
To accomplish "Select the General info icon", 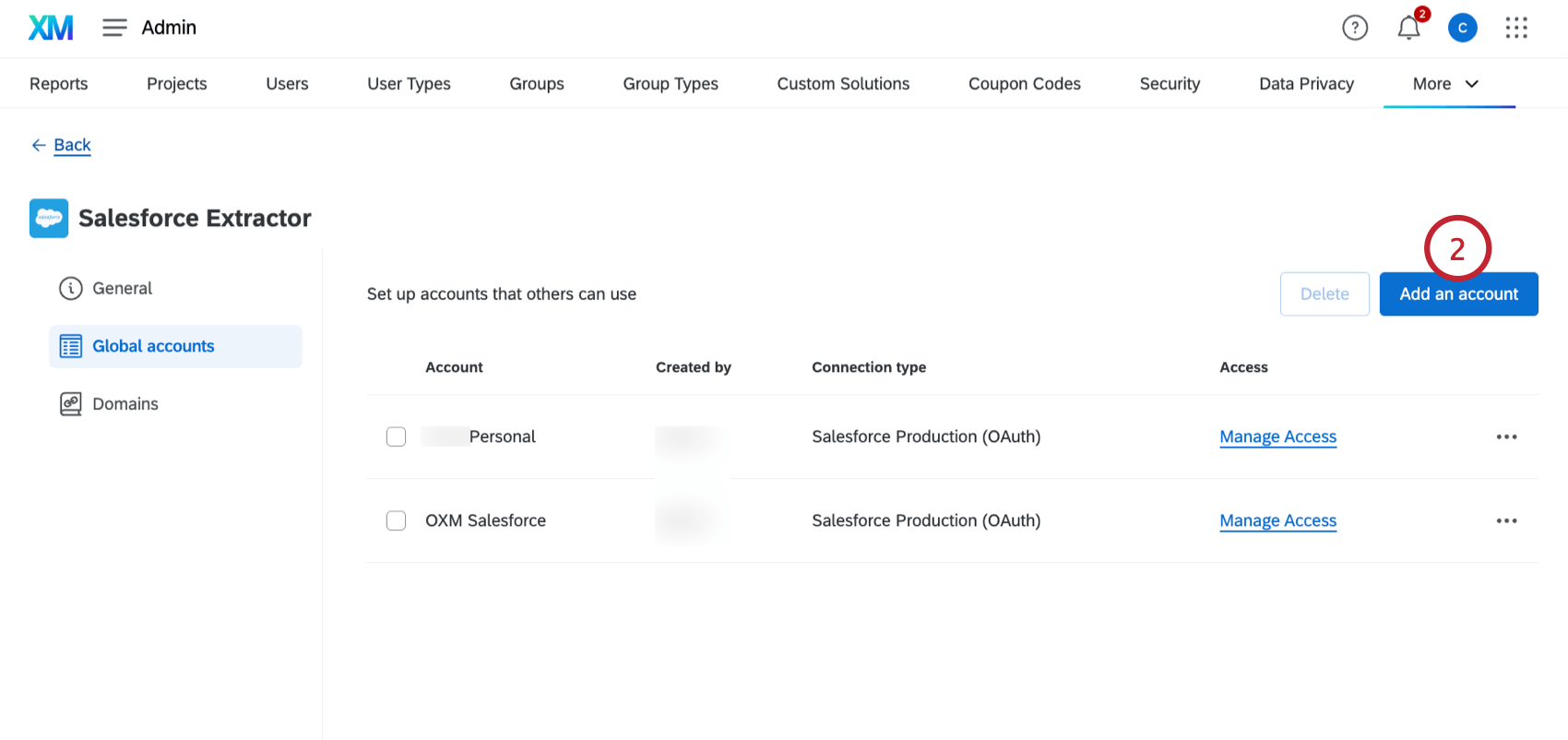I will tap(71, 289).
